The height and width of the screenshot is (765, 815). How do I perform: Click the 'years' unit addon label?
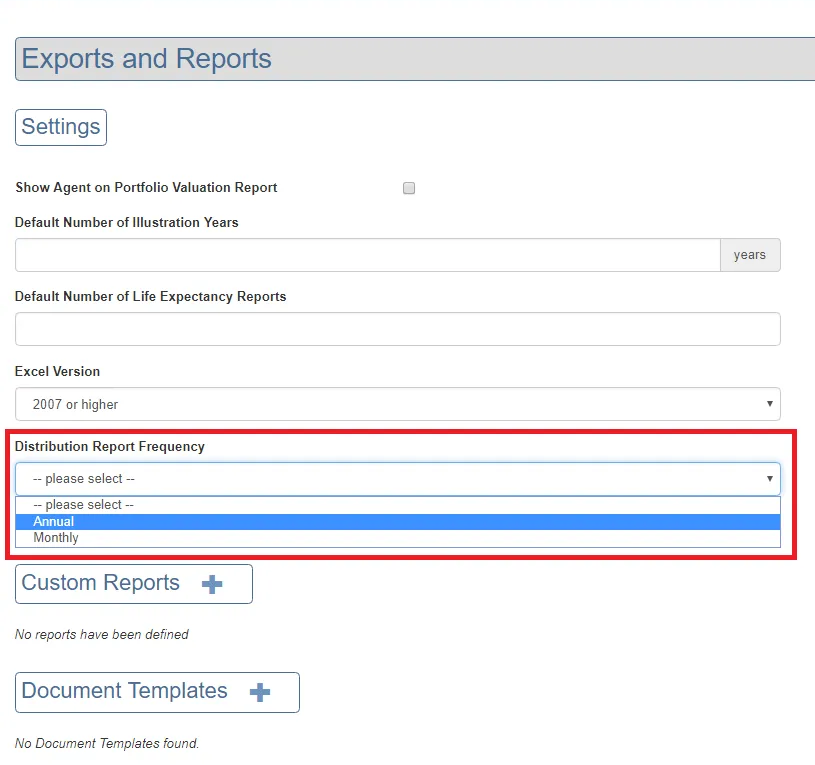[749, 255]
